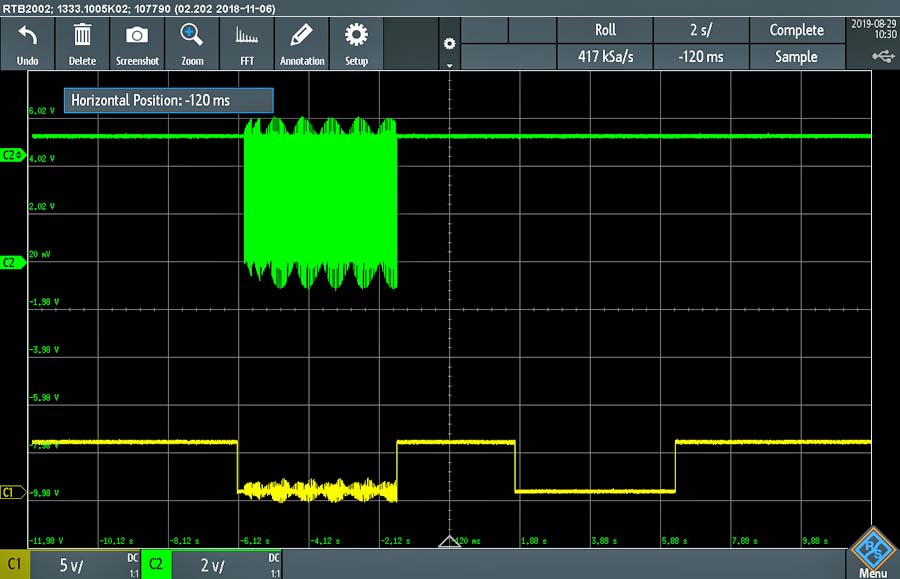The height and width of the screenshot is (579, 900).
Task: Open the -120 ms horizontal position field
Action: coord(701,56)
